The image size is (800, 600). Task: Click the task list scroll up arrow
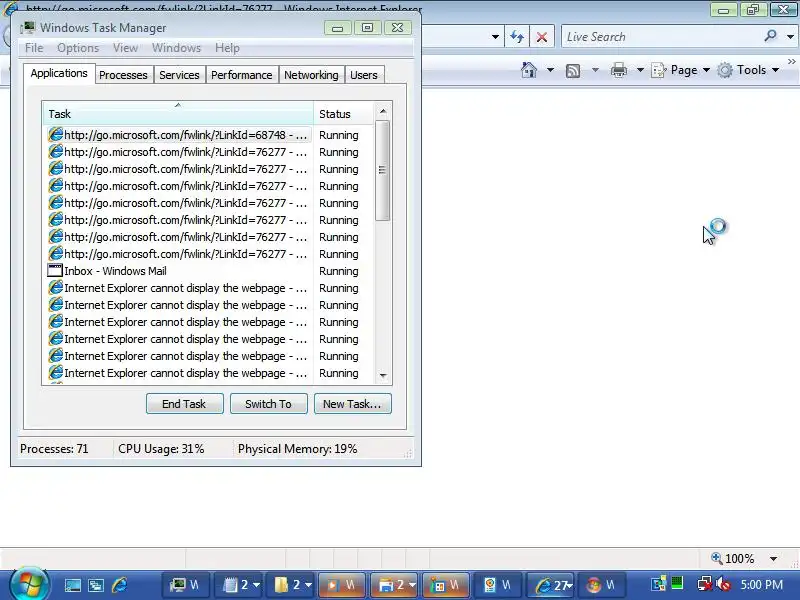click(x=383, y=111)
